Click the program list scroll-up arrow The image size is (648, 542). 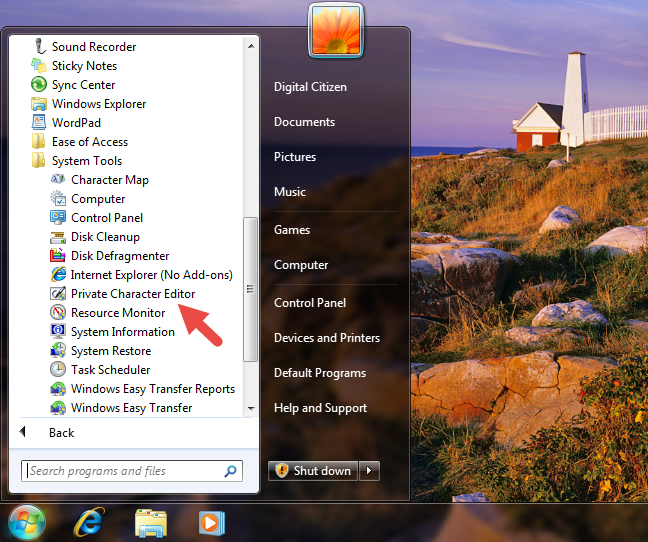point(251,46)
